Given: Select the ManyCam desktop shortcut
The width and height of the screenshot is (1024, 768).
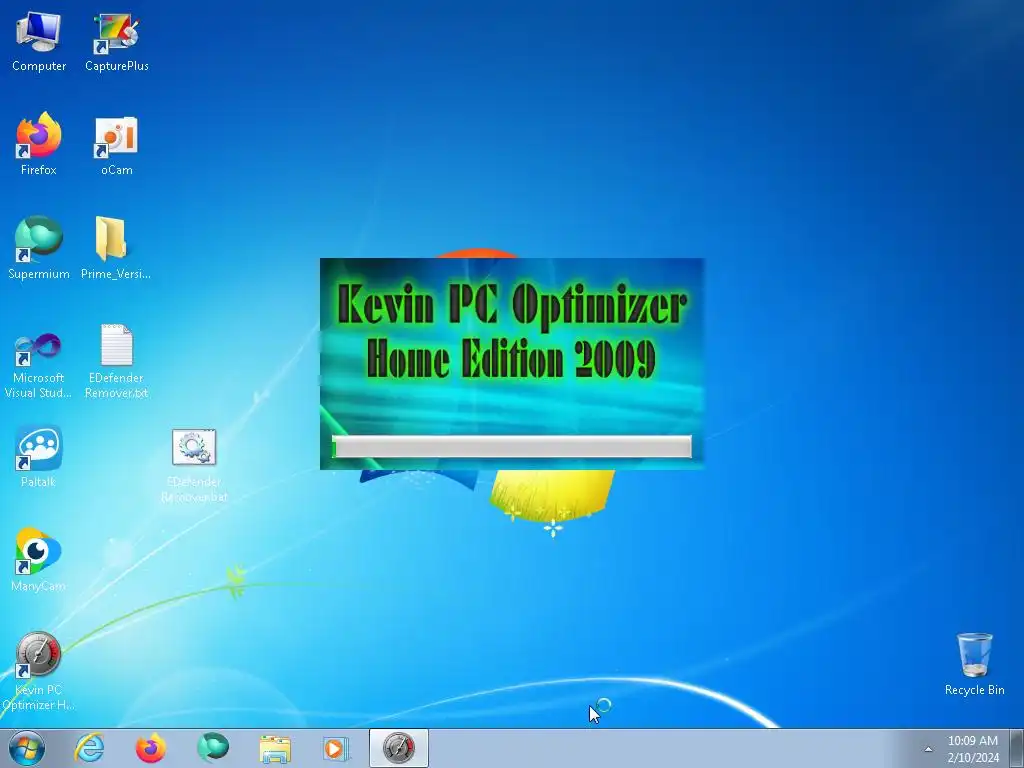Looking at the screenshot, I should coord(39,560).
